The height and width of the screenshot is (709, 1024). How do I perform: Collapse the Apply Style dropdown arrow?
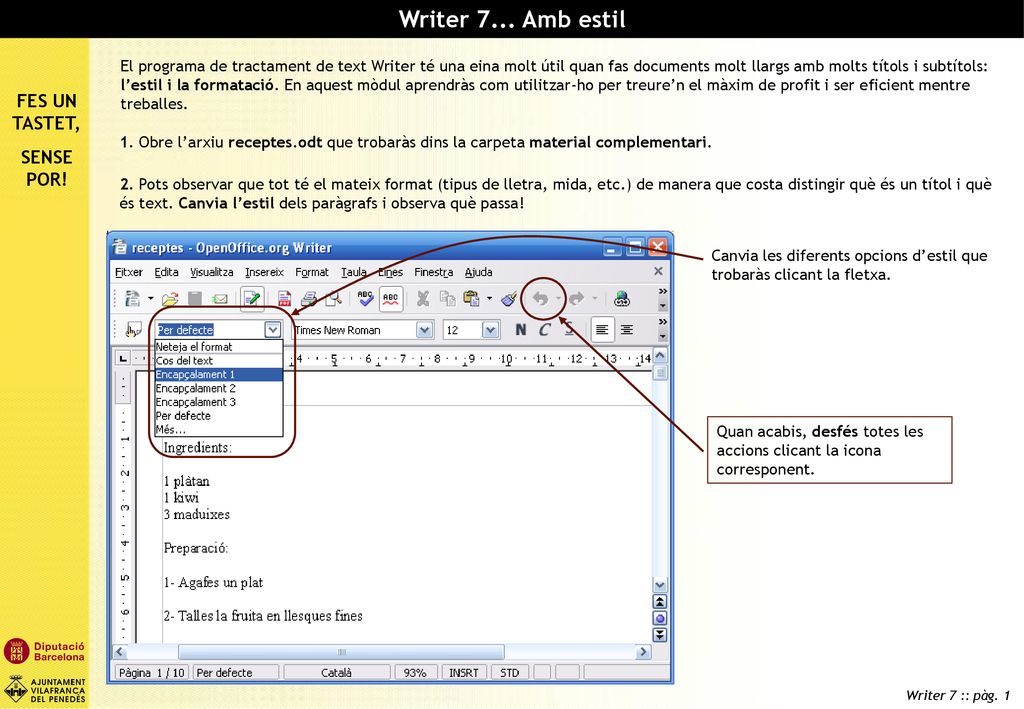click(x=273, y=330)
